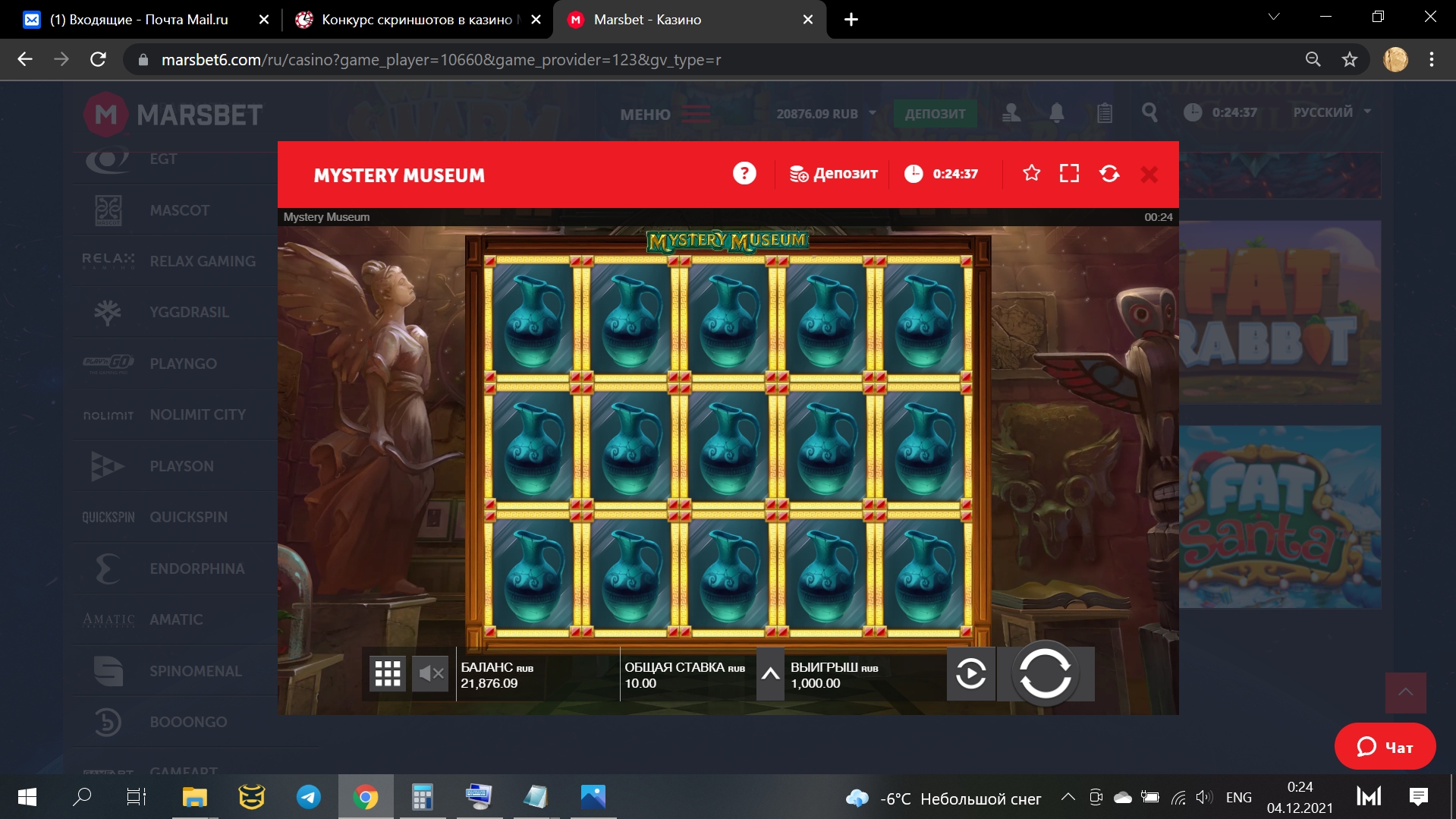
Task: Open the clipboard history icon in header
Action: [x=1105, y=113]
